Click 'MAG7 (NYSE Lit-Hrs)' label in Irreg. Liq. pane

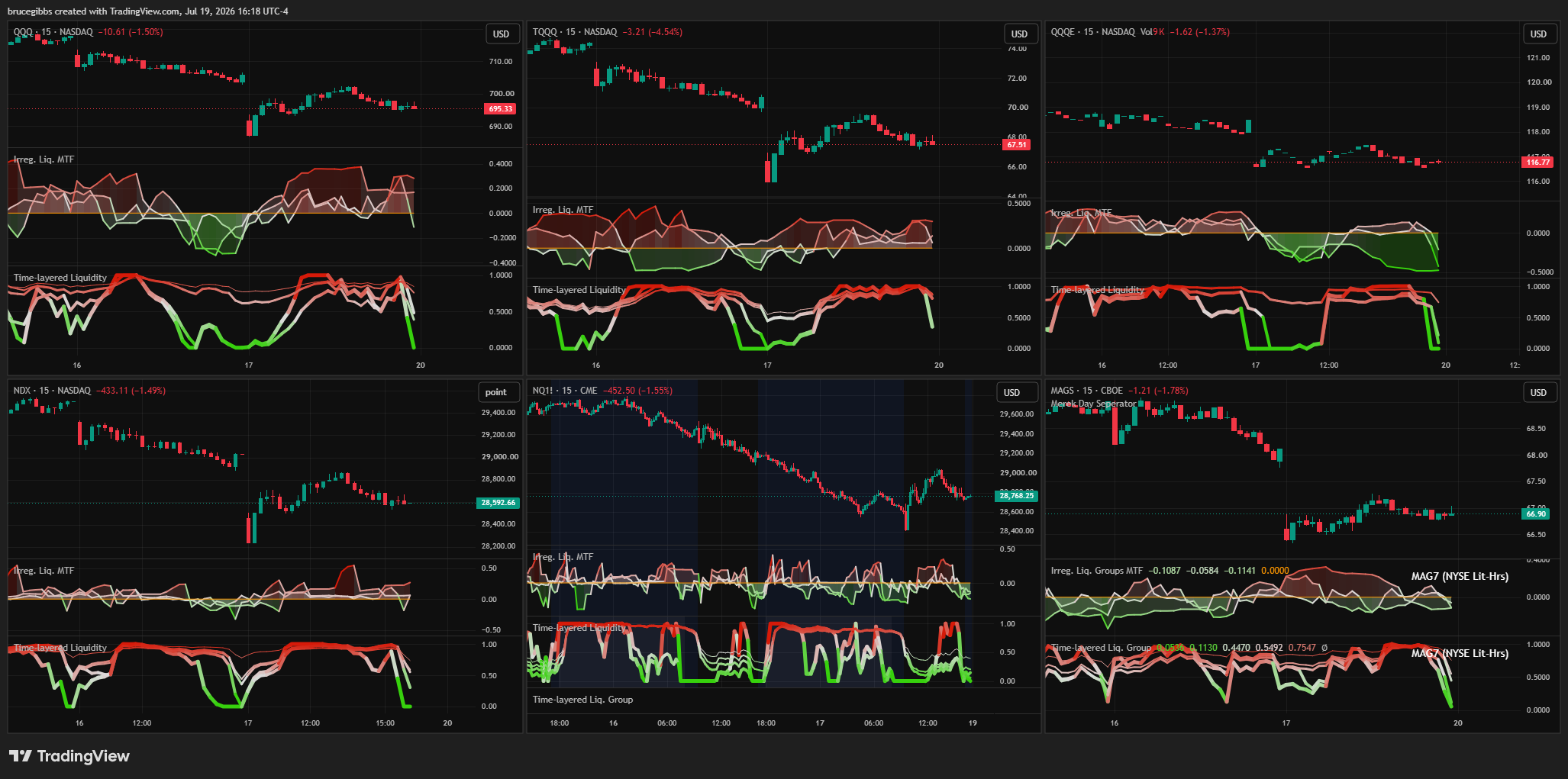pos(1460,576)
